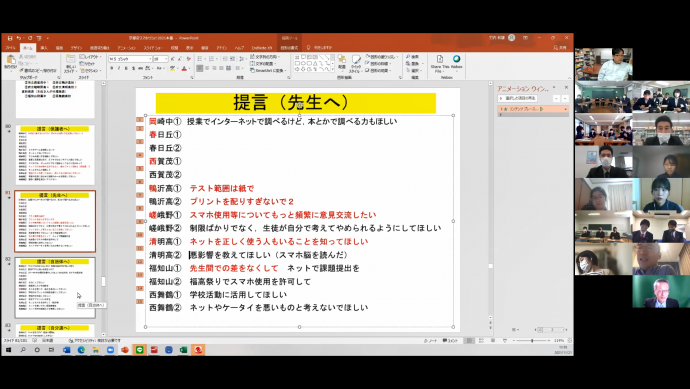Open File Explorer from the taskbar
Viewport: 690px width, 389px height.
95,350
